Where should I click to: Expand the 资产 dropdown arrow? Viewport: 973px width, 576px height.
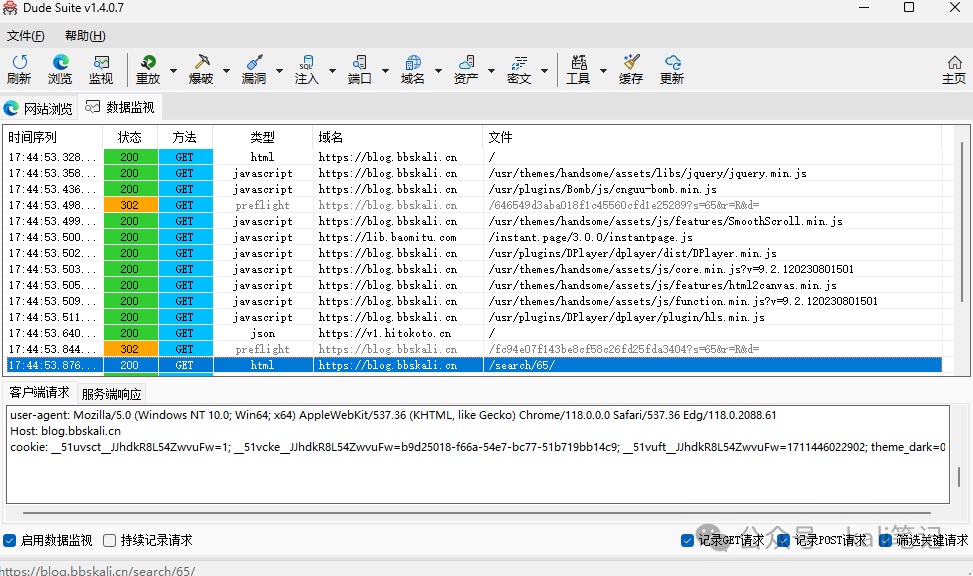491,70
